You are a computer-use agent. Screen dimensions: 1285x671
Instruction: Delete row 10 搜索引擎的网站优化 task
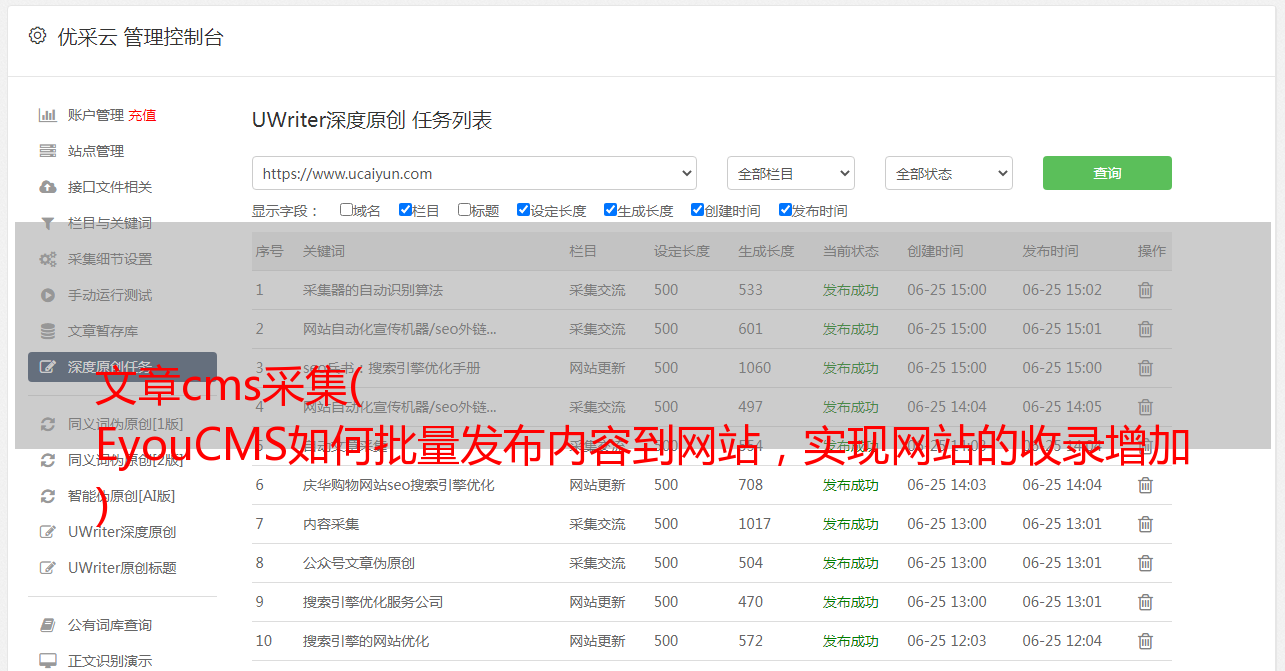(1145, 641)
